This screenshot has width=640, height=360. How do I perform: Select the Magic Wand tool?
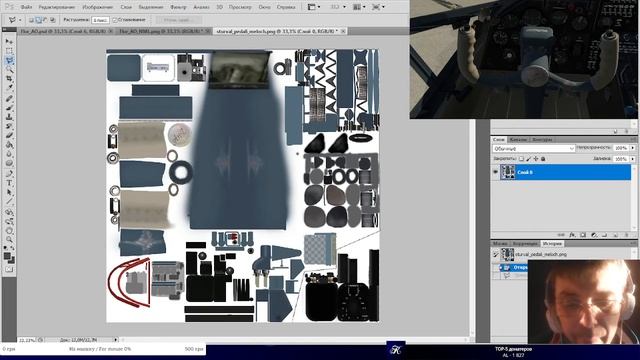(9, 69)
